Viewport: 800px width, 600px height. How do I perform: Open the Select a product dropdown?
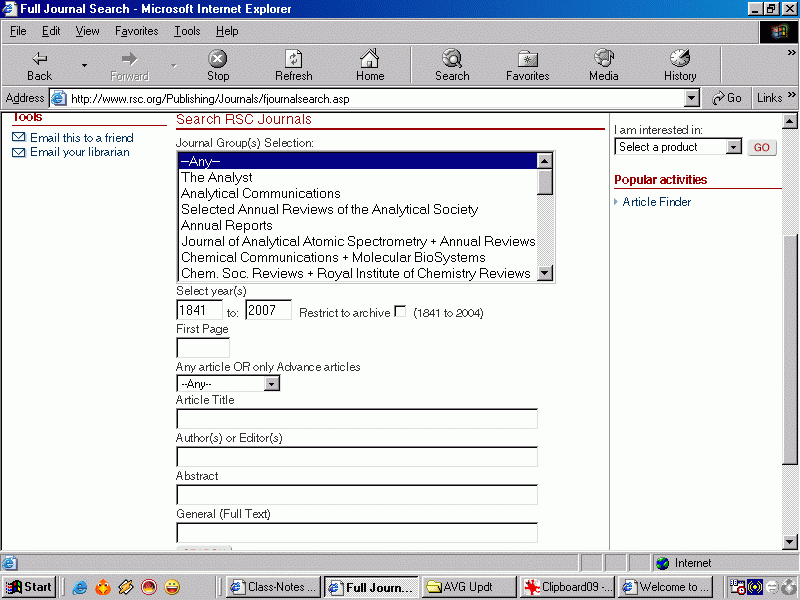click(x=734, y=147)
